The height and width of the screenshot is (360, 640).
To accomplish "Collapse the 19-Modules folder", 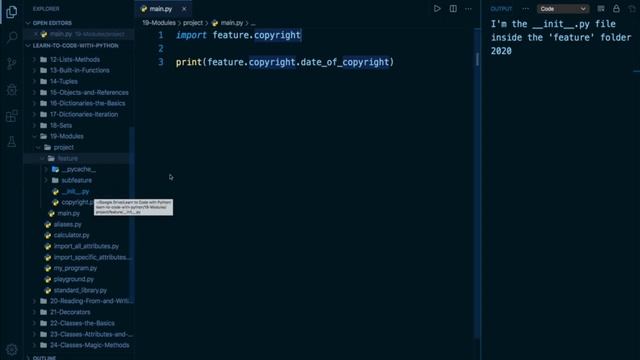I will coord(67,136).
